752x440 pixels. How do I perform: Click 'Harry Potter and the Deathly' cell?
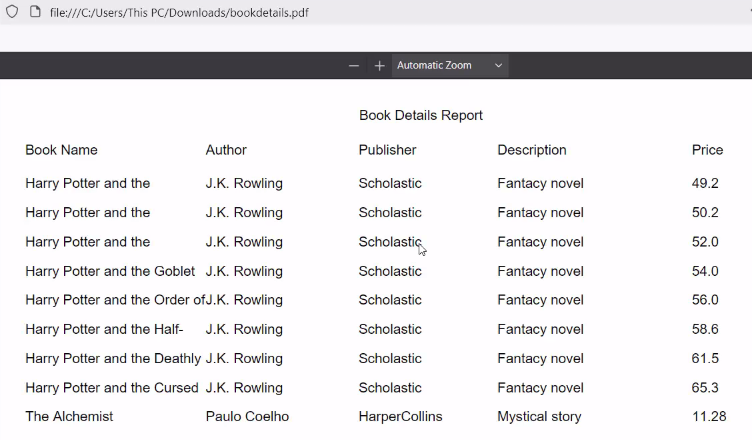tap(113, 359)
